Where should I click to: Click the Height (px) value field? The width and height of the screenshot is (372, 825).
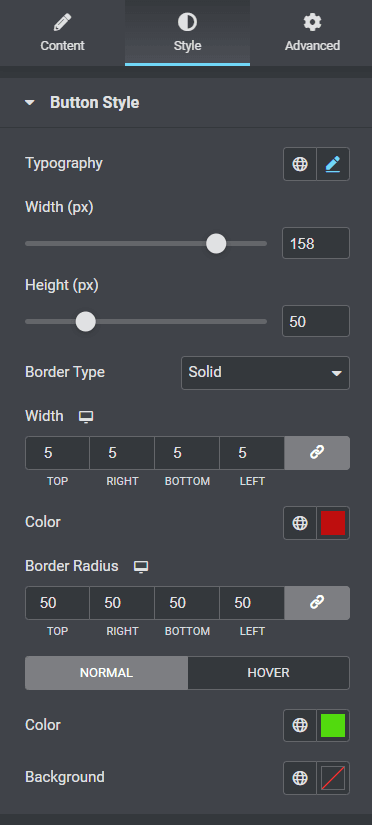(x=316, y=321)
